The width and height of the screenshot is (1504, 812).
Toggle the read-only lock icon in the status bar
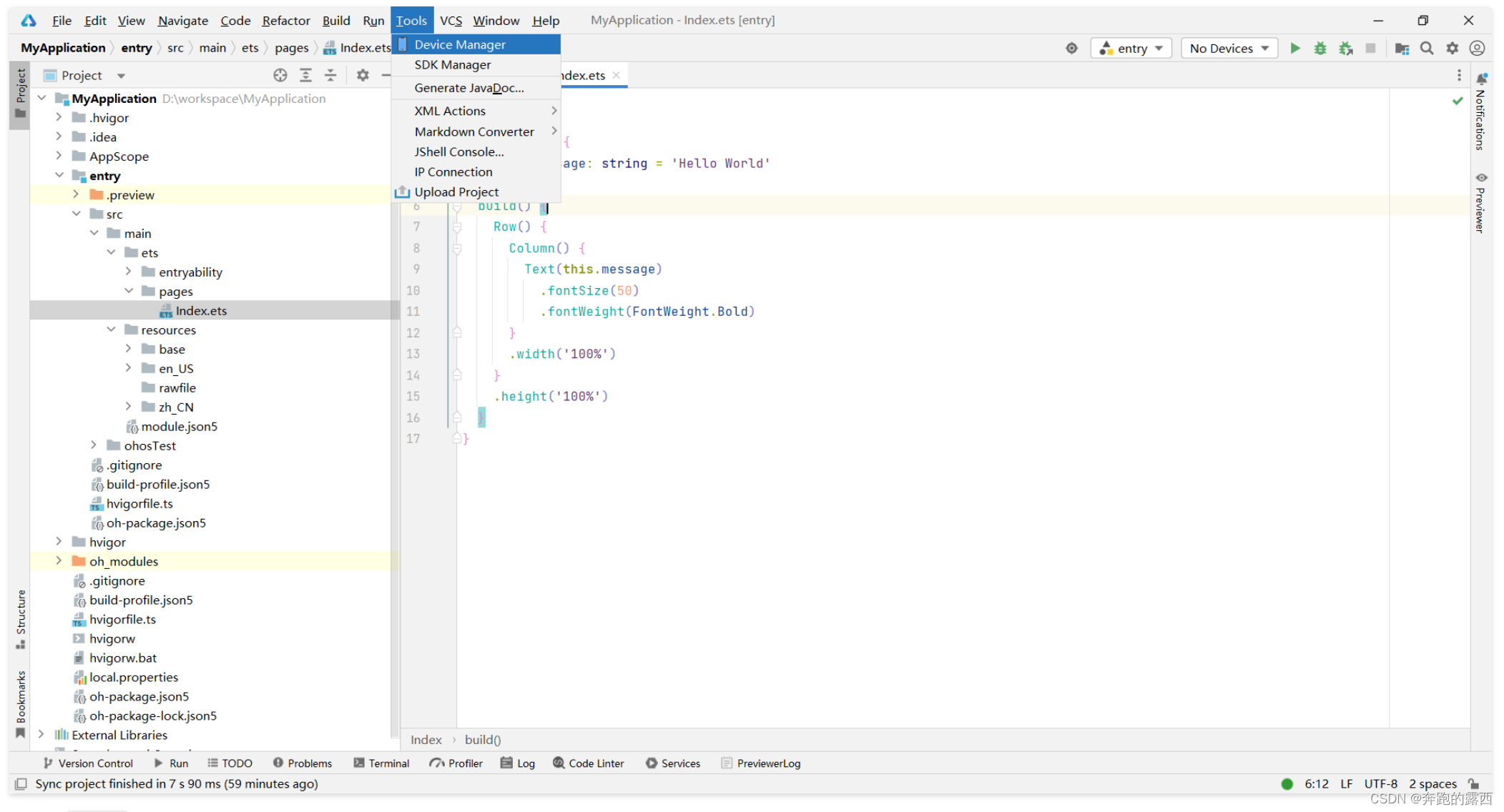tap(1473, 783)
